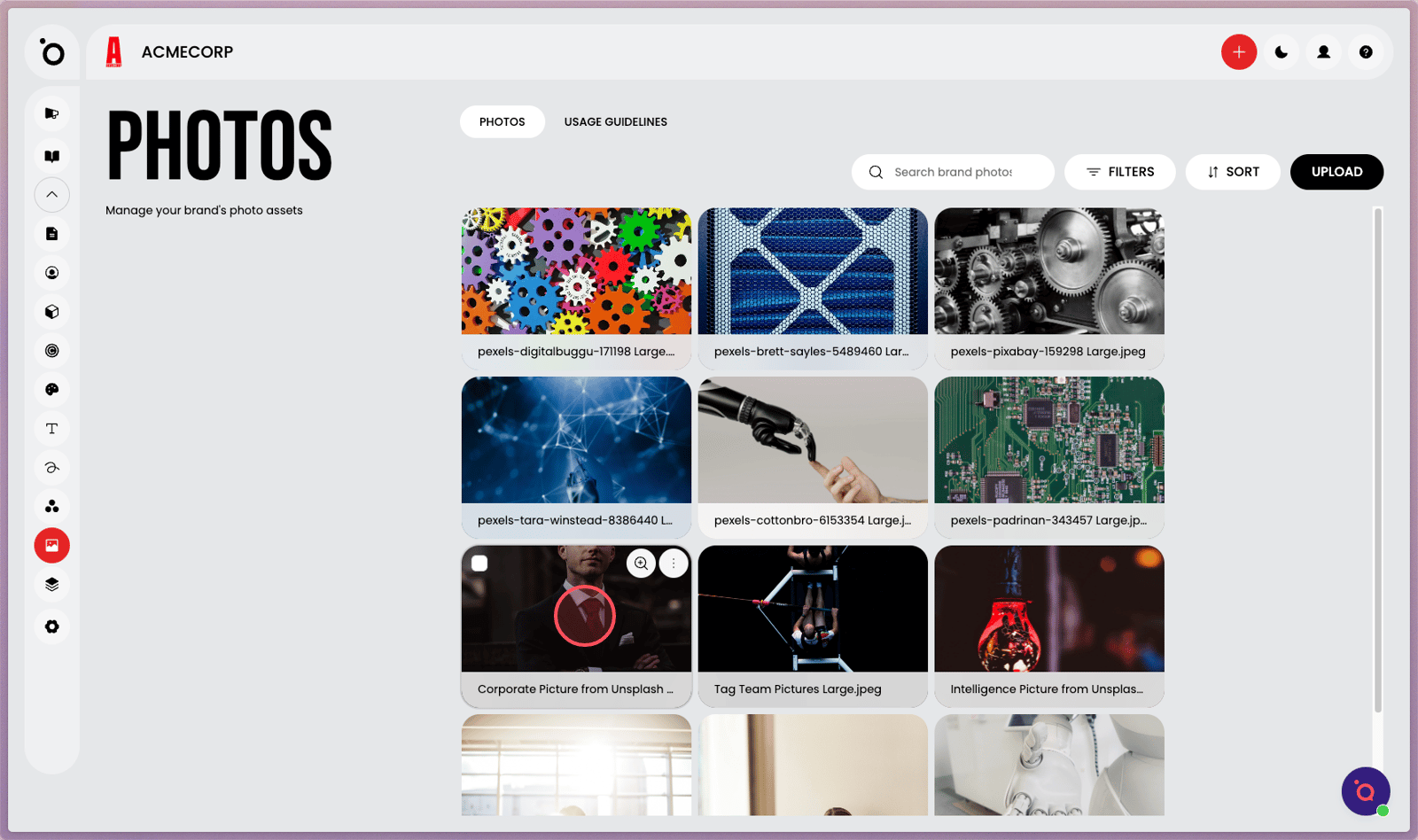Open the layers stack sidebar icon
The width and height of the screenshot is (1418, 840).
pyautogui.click(x=52, y=585)
